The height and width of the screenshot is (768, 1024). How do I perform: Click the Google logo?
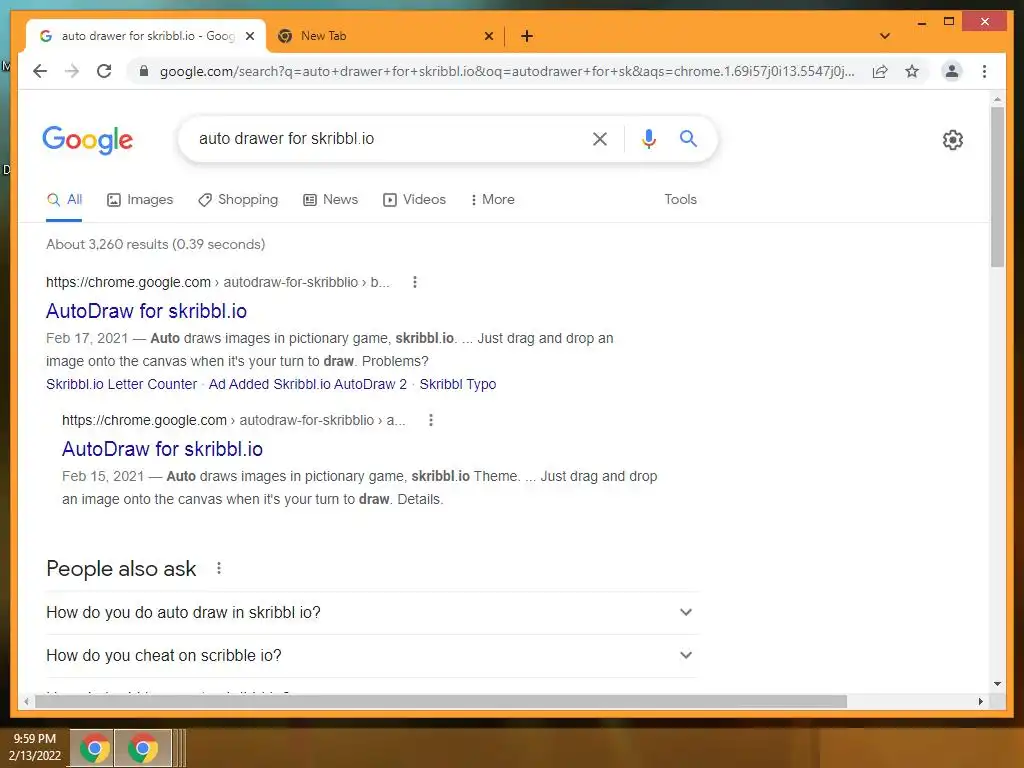point(88,140)
